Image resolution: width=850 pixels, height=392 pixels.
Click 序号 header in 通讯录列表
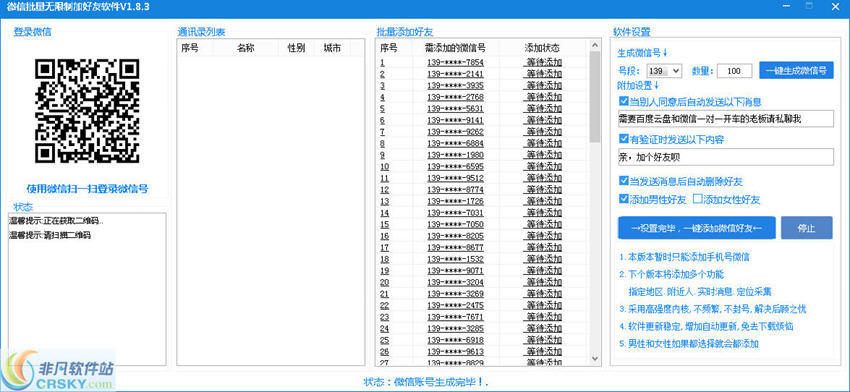[190, 48]
